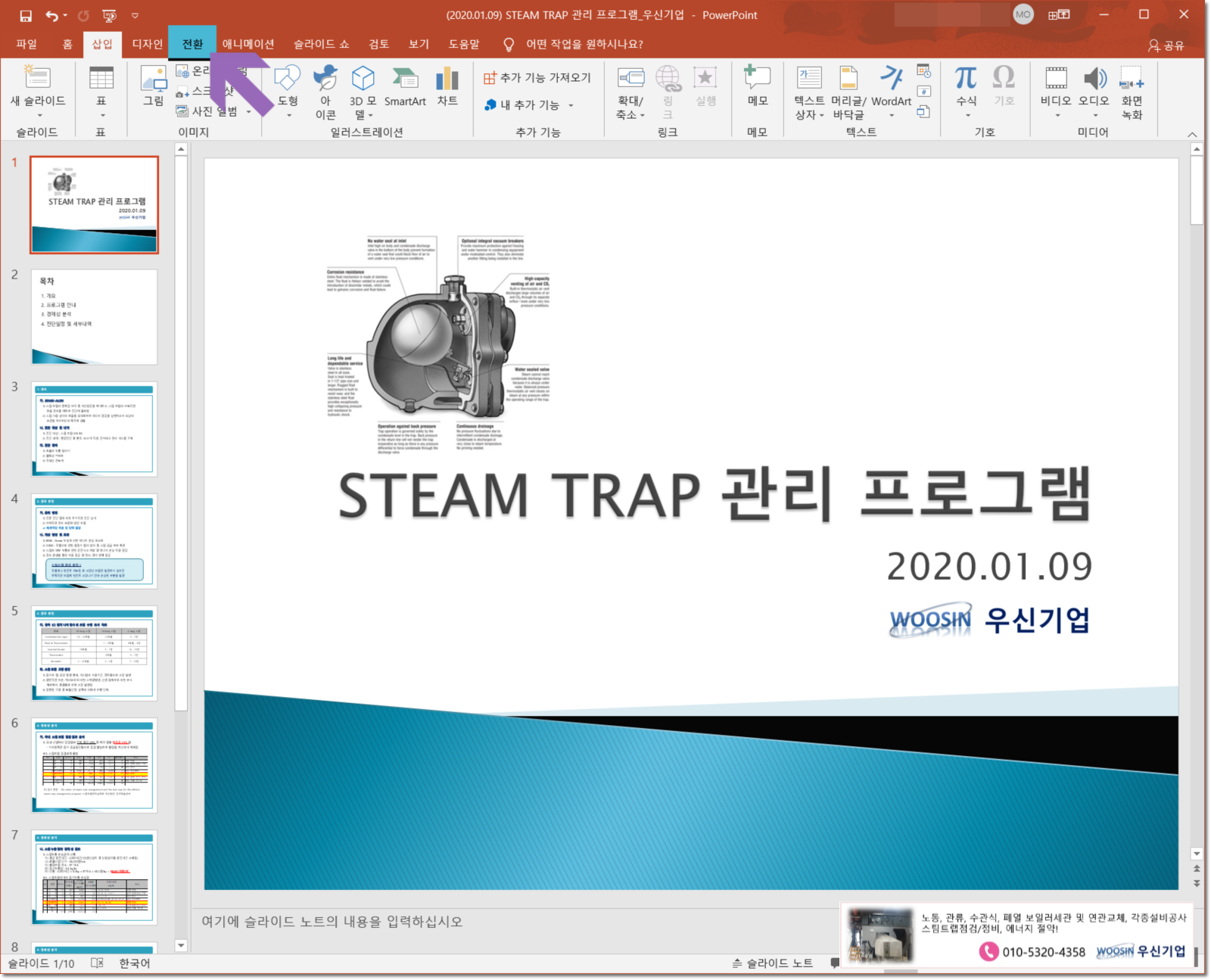Switch to the 디자인 tab
Image resolution: width=1211 pixels, height=980 pixels.
(x=148, y=44)
